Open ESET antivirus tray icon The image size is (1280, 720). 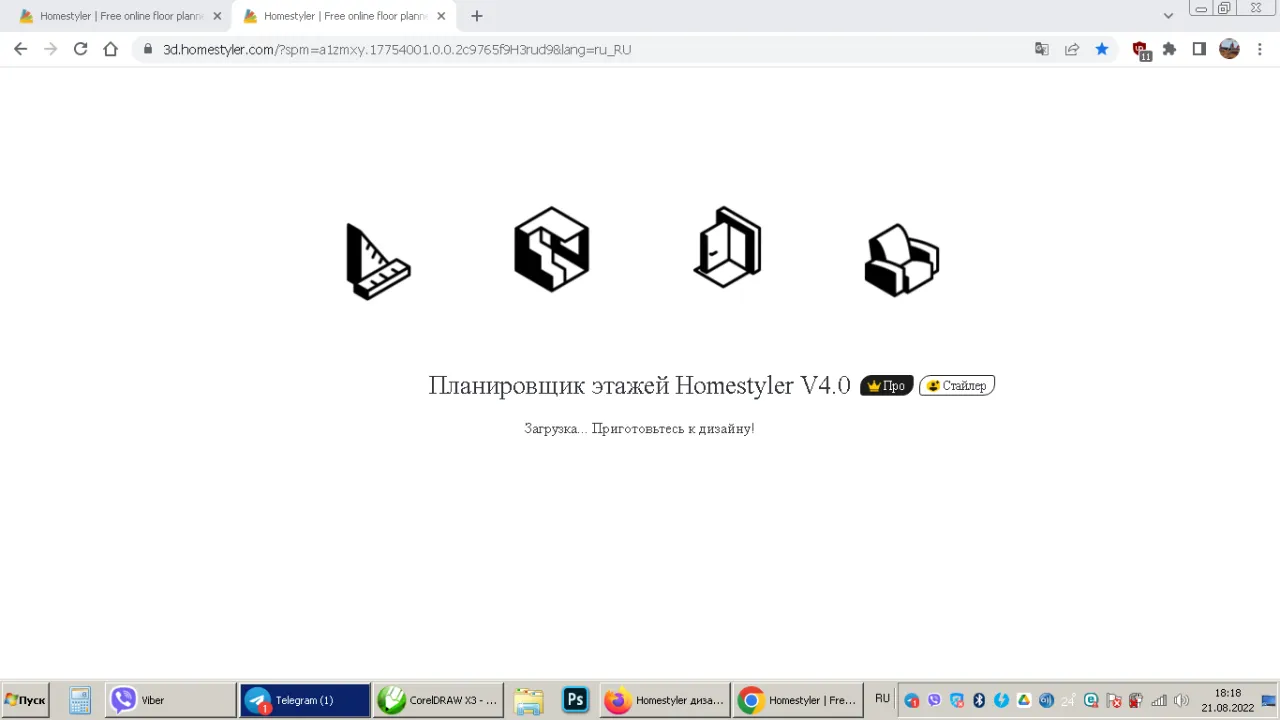click(1091, 700)
